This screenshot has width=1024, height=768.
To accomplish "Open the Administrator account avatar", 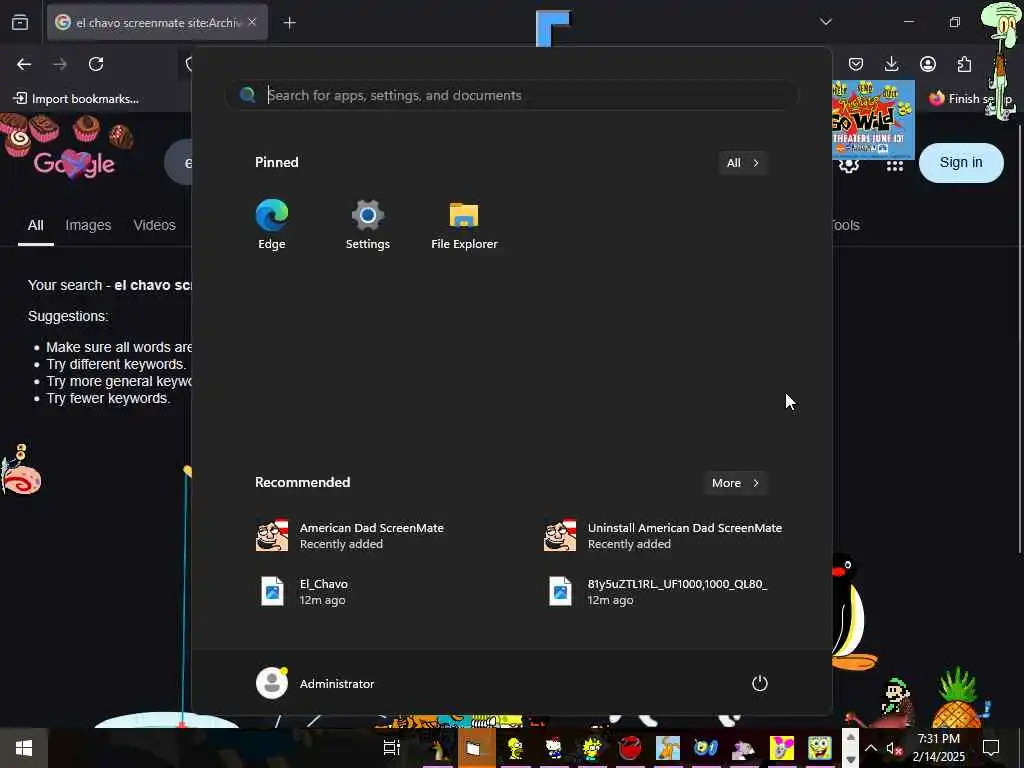I will pyautogui.click(x=272, y=683).
